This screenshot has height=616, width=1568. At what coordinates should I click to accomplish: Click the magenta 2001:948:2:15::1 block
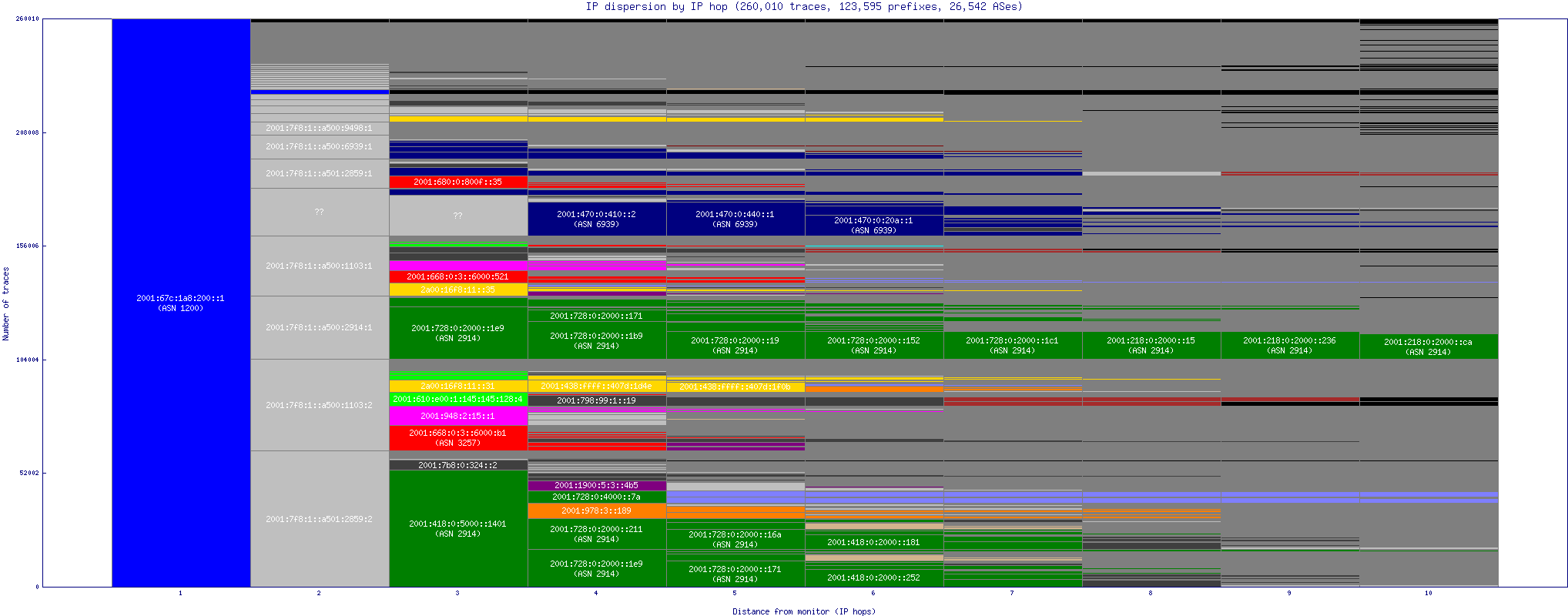(458, 416)
